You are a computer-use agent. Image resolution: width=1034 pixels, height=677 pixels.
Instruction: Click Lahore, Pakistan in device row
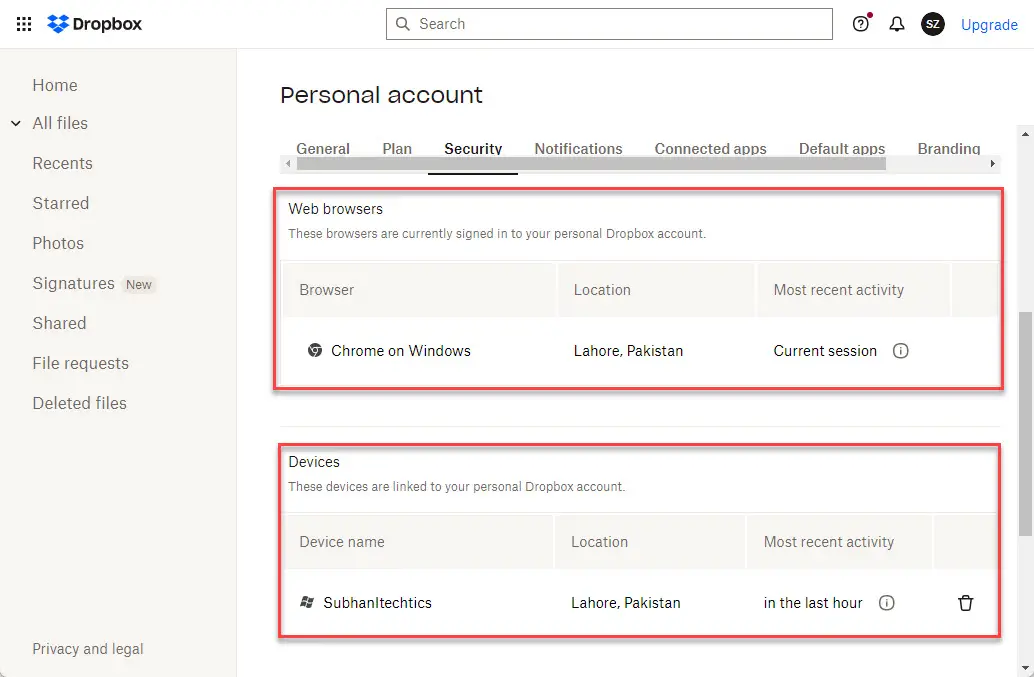pos(626,603)
